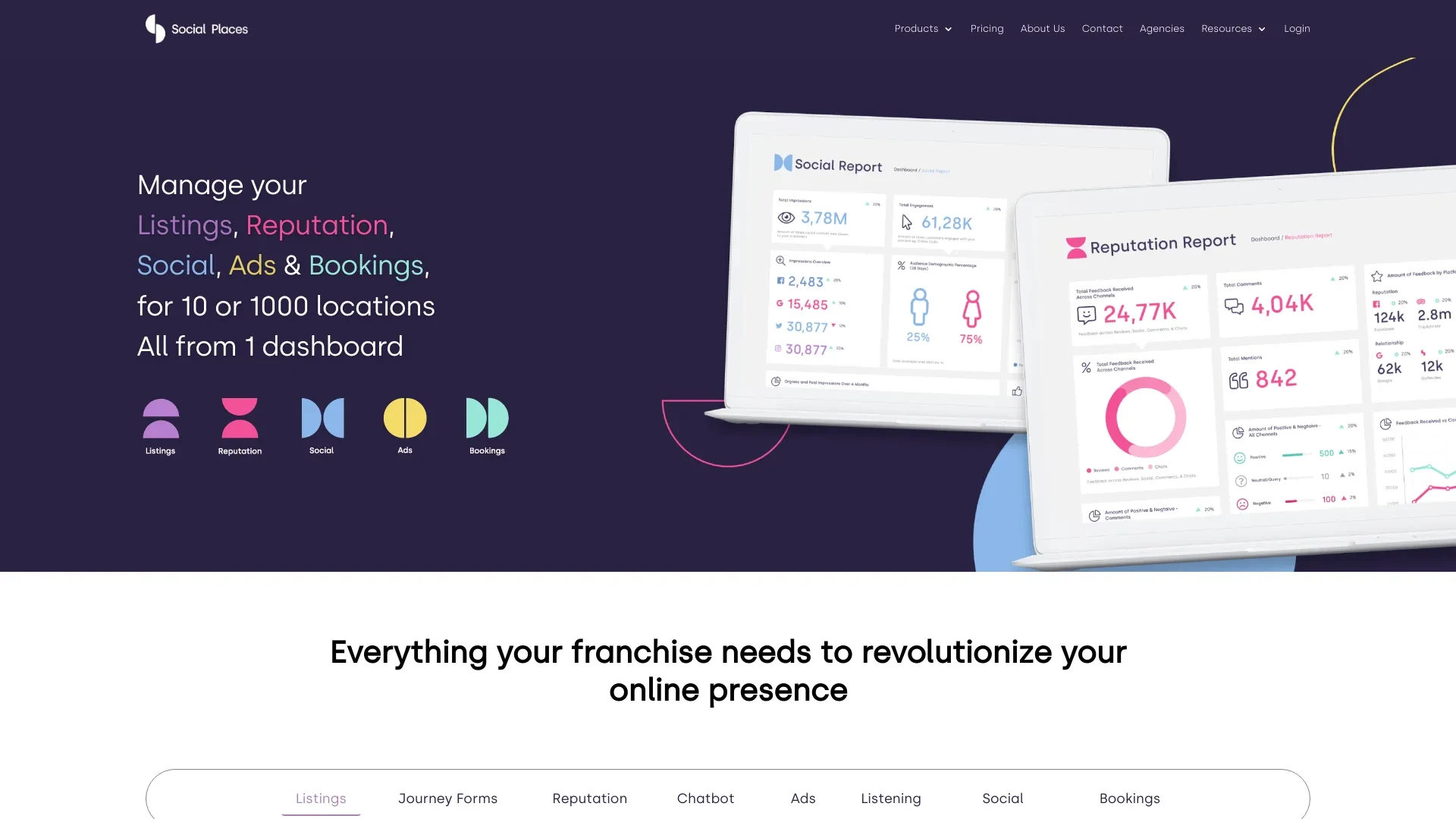Screen dimensions: 1456x819
Task: Click the Agencies menu item
Action: point(1162,28)
